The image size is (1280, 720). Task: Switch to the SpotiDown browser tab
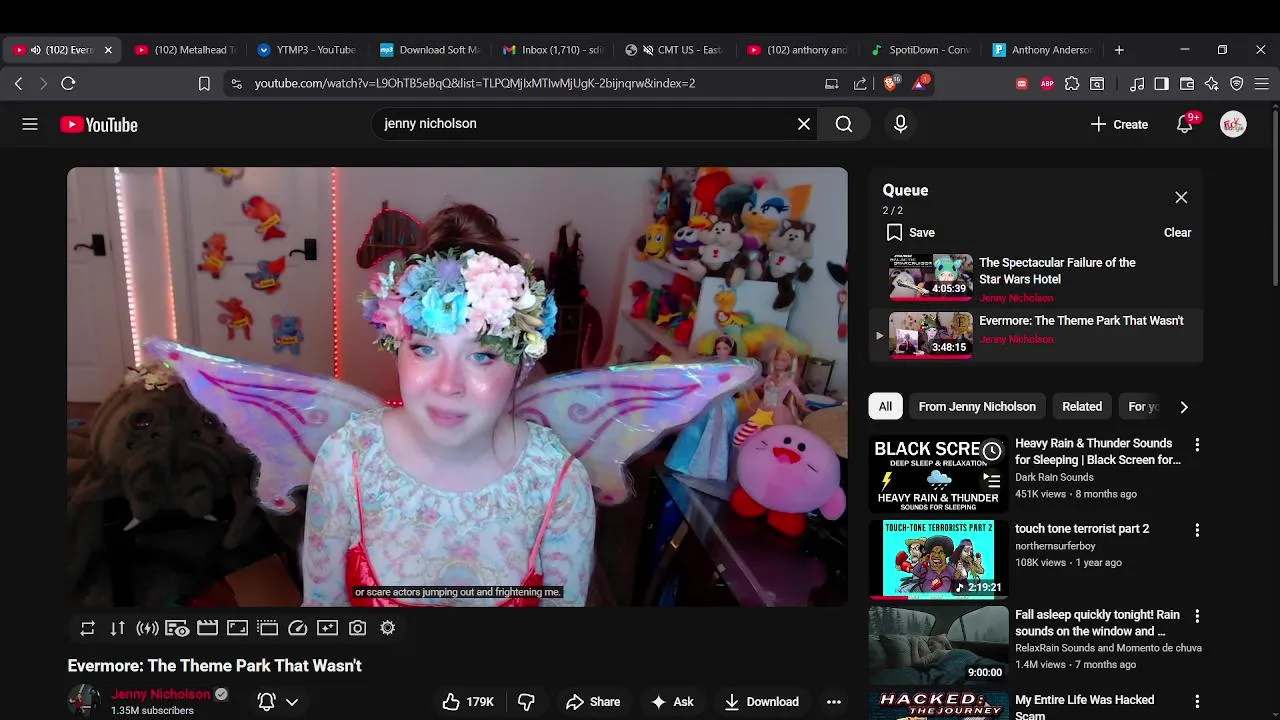[x=922, y=50]
